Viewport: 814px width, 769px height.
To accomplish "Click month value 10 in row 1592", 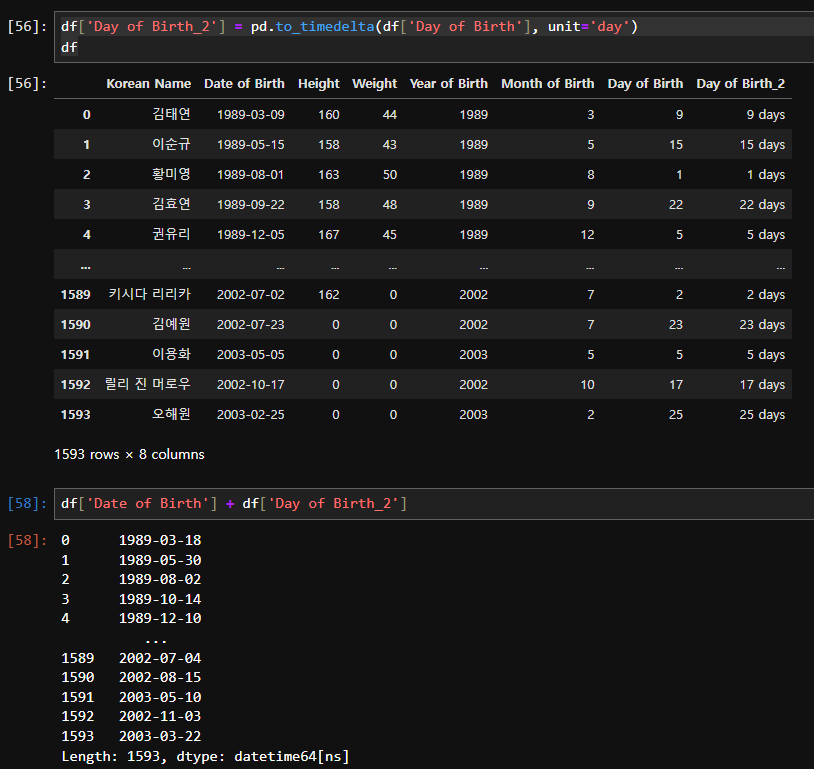I will (x=588, y=385).
